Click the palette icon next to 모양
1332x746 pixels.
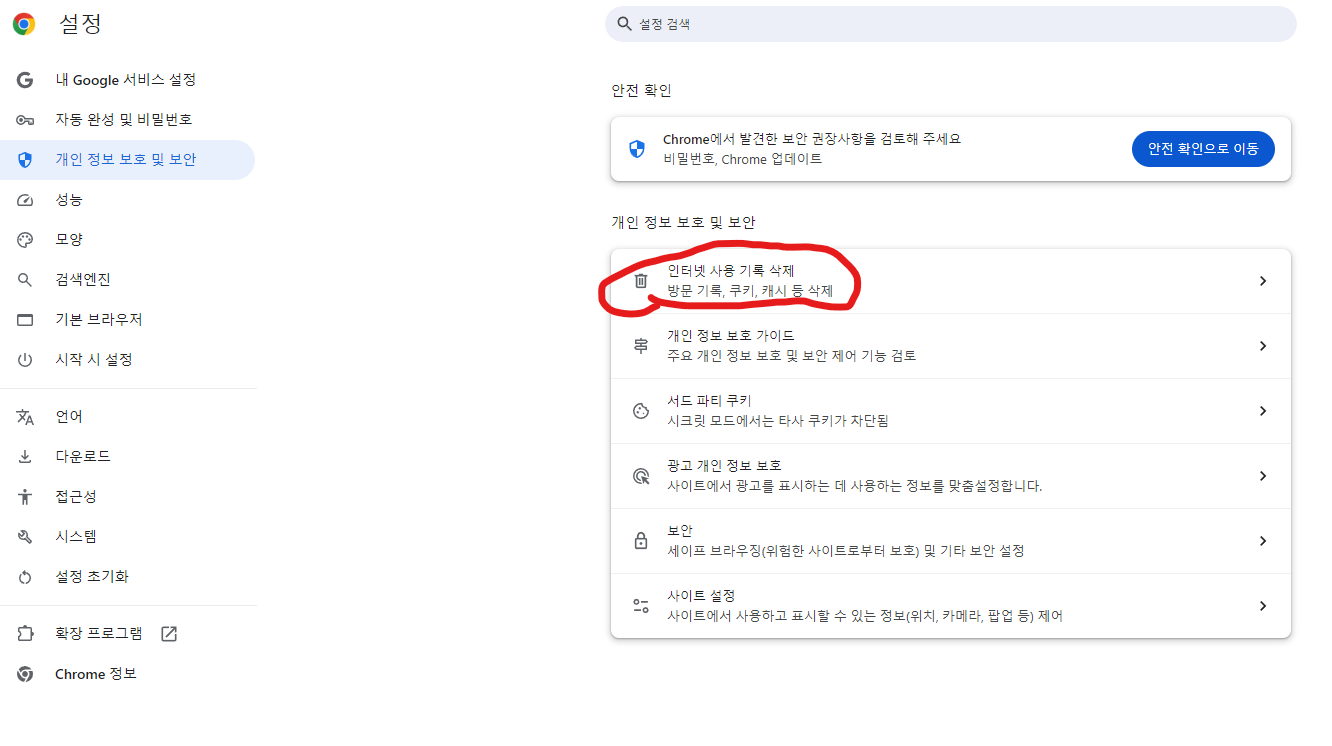tap(25, 240)
